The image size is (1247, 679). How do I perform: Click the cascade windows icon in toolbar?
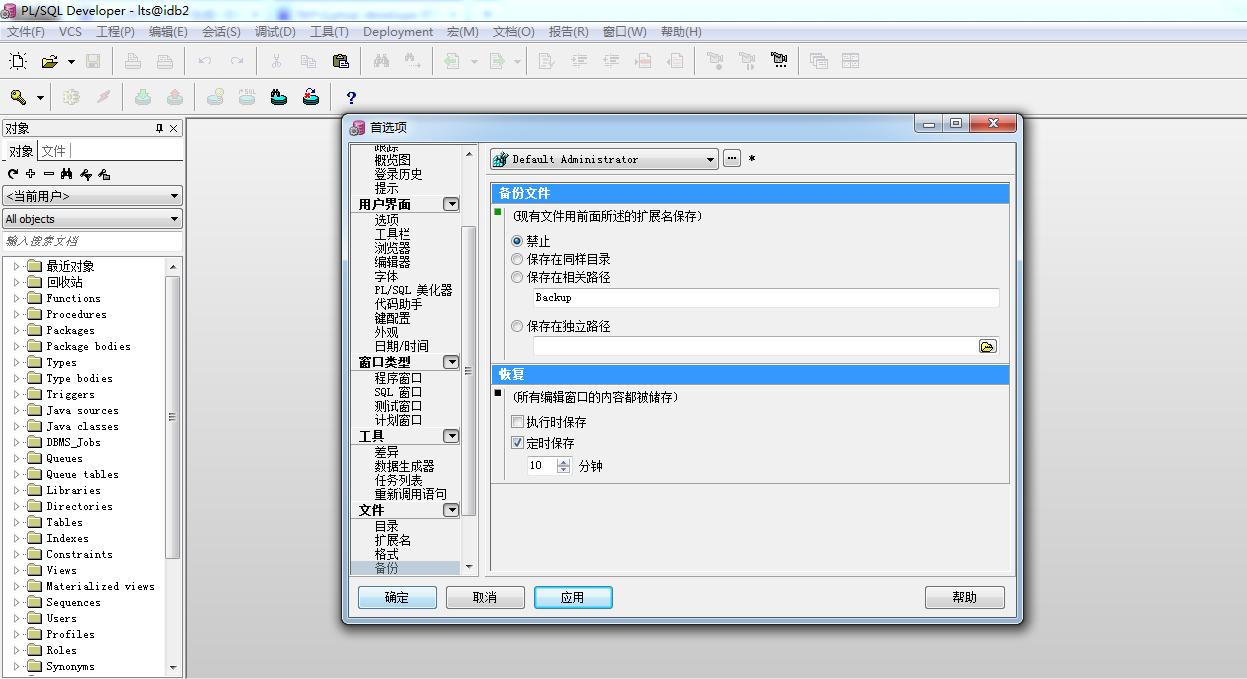click(819, 62)
